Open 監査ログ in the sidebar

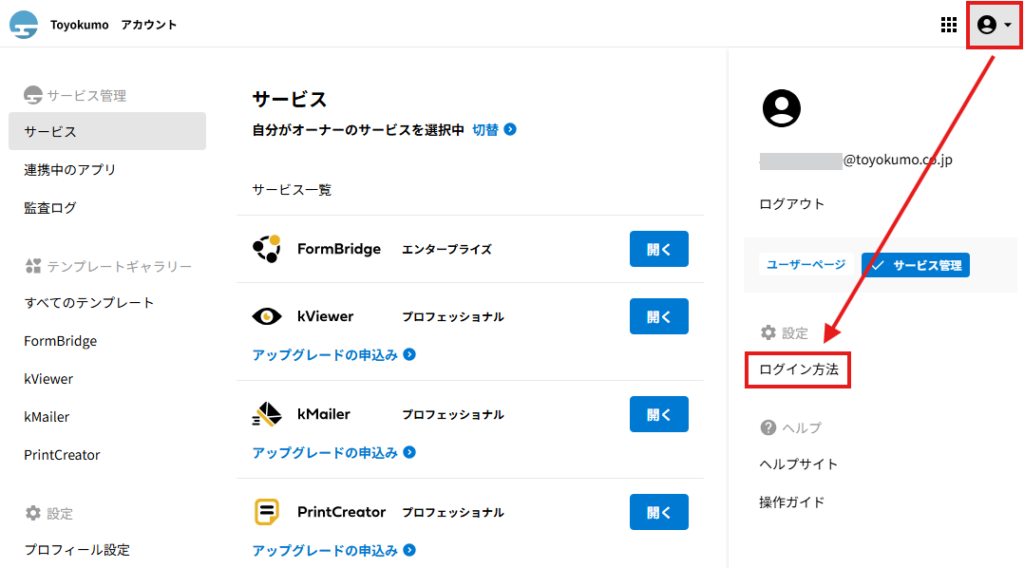point(50,208)
